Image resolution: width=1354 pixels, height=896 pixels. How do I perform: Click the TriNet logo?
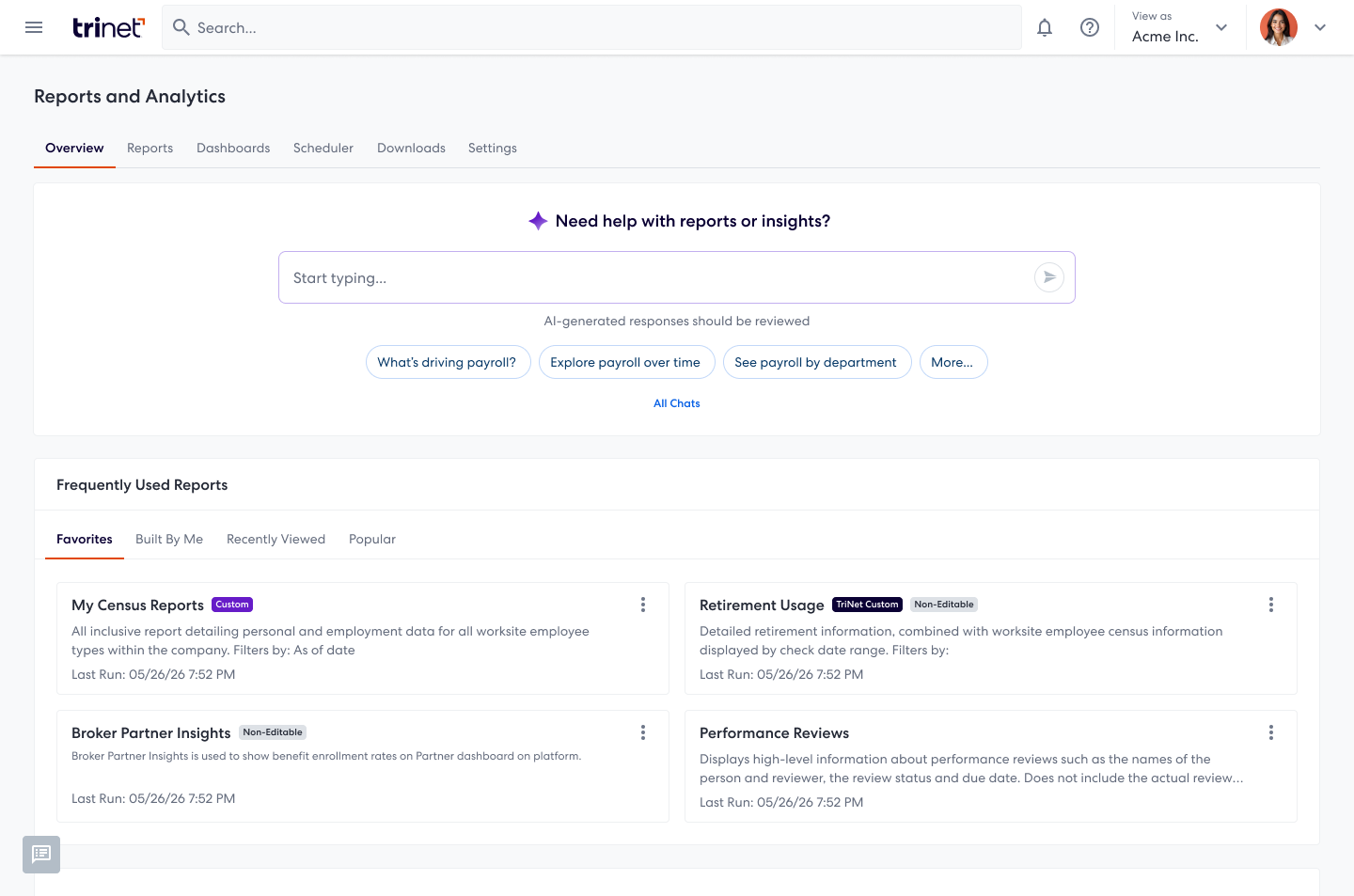tap(108, 27)
